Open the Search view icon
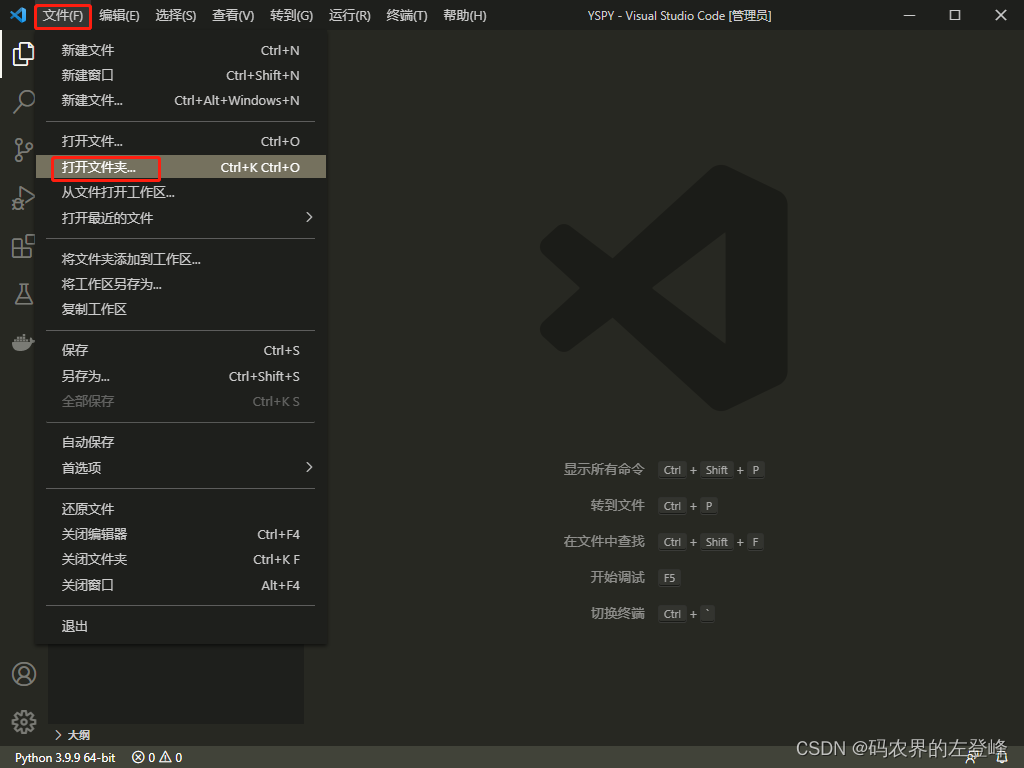This screenshot has height=768, width=1024. [x=24, y=102]
